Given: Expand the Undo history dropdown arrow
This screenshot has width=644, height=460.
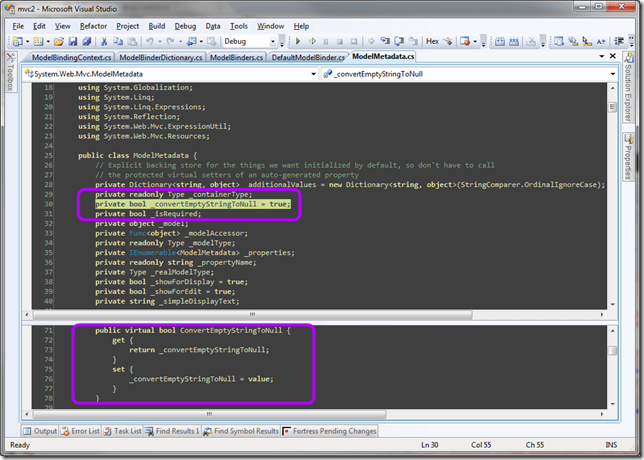Looking at the screenshot, I should pos(159,41).
